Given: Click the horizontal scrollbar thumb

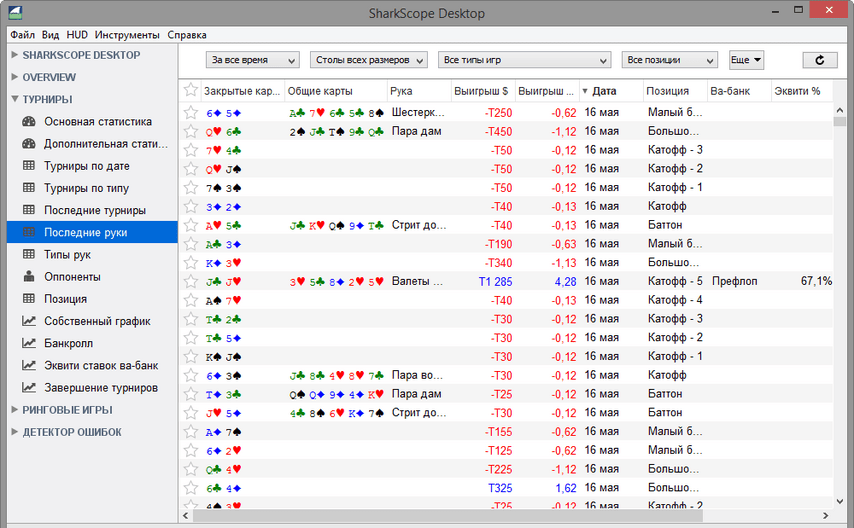Looking at the screenshot, I should (x=448, y=515).
